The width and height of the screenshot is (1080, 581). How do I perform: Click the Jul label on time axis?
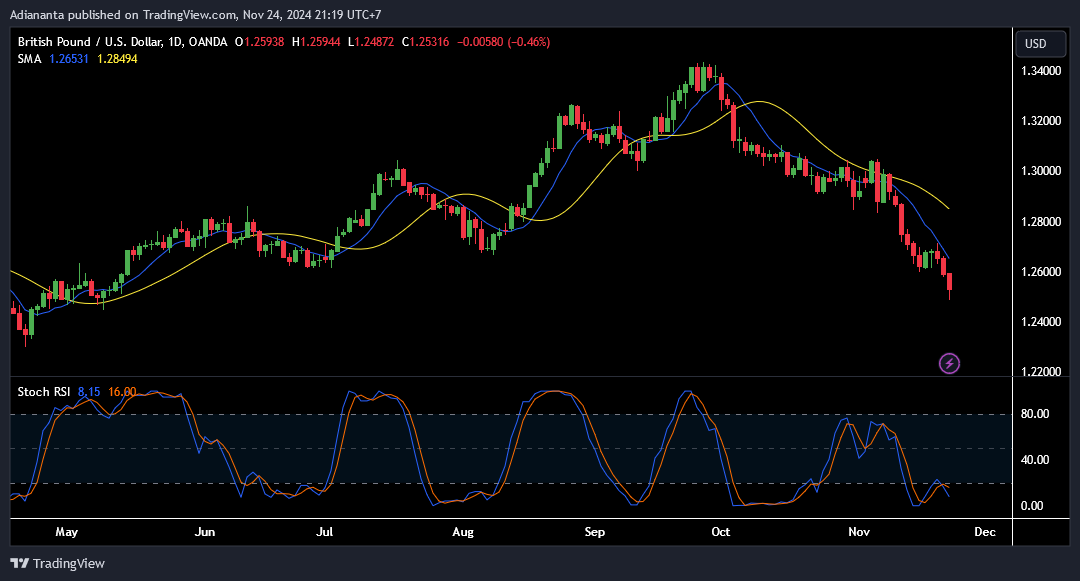click(324, 532)
